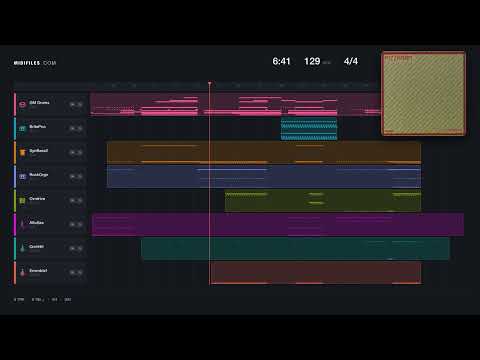Click the playhead marker on the ruler

click(x=210, y=83)
